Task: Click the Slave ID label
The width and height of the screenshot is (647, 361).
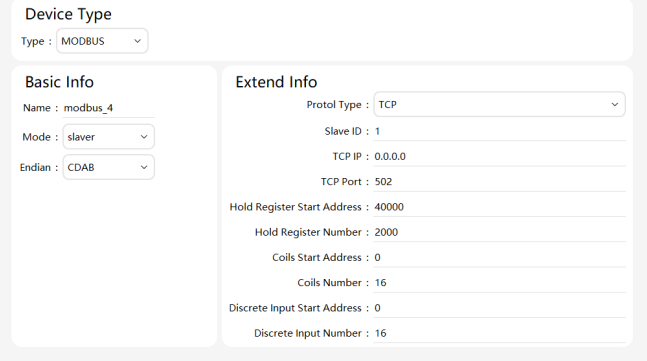Action: click(343, 131)
